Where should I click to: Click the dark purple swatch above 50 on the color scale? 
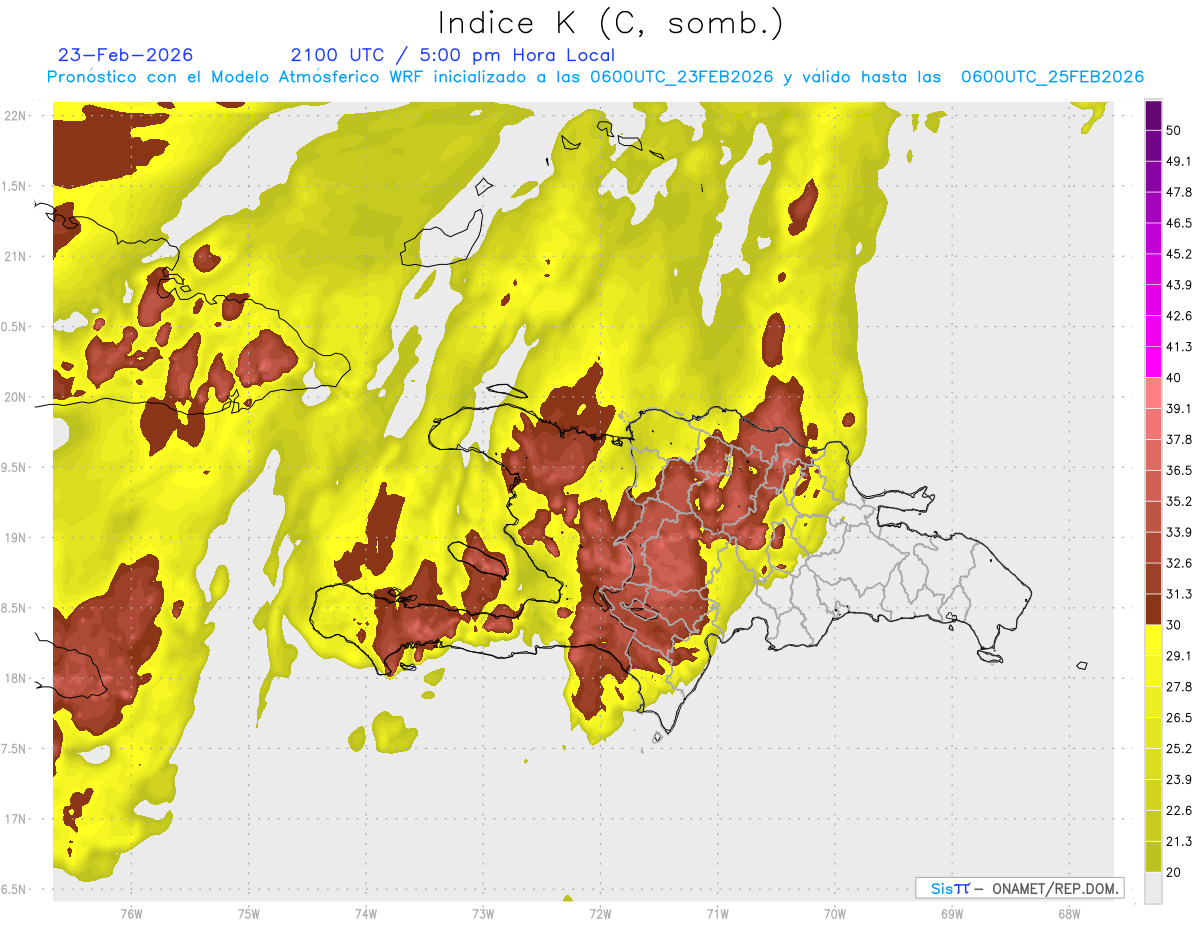(1153, 115)
